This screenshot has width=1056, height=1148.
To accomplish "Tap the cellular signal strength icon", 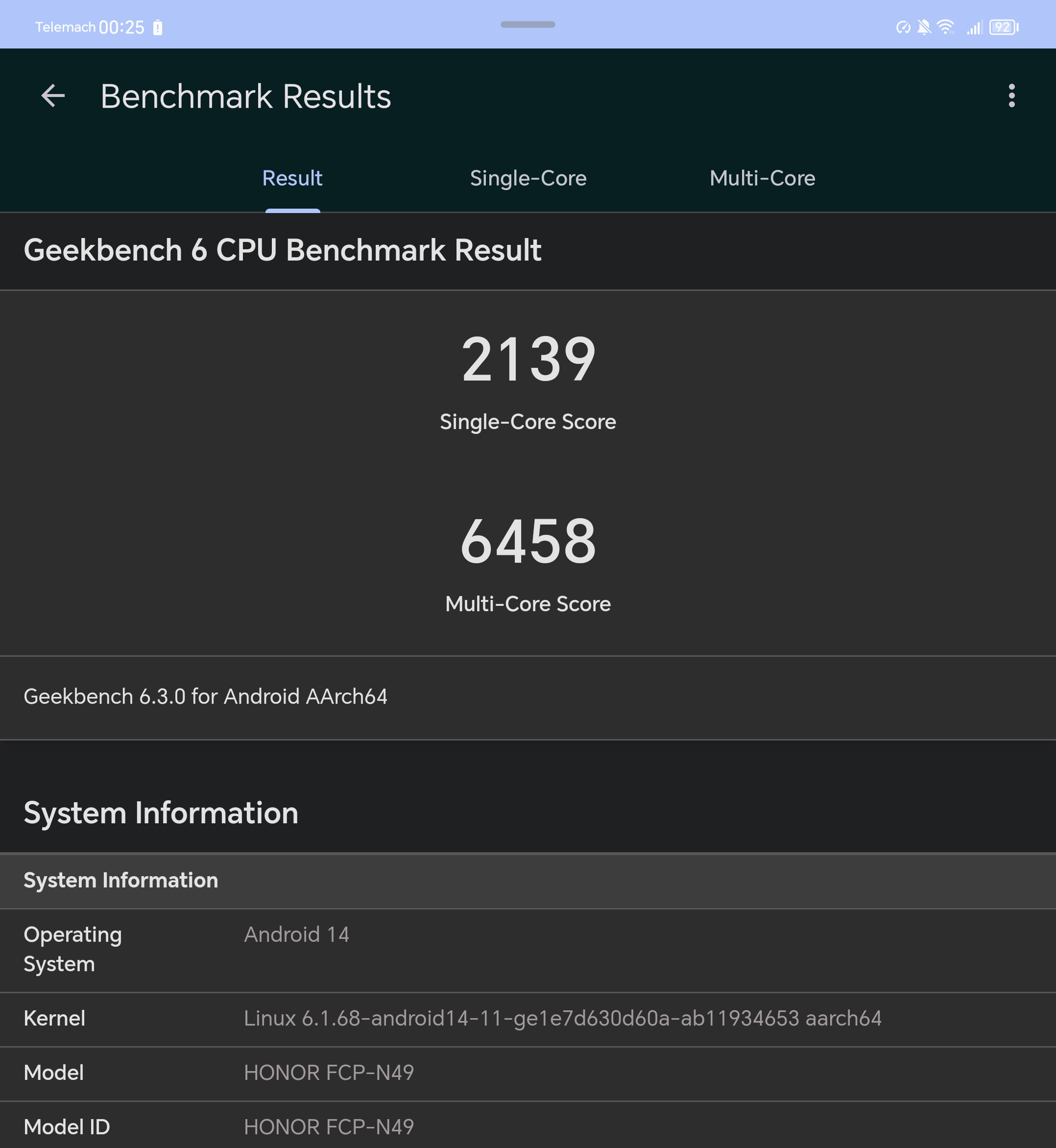I will 974,27.
